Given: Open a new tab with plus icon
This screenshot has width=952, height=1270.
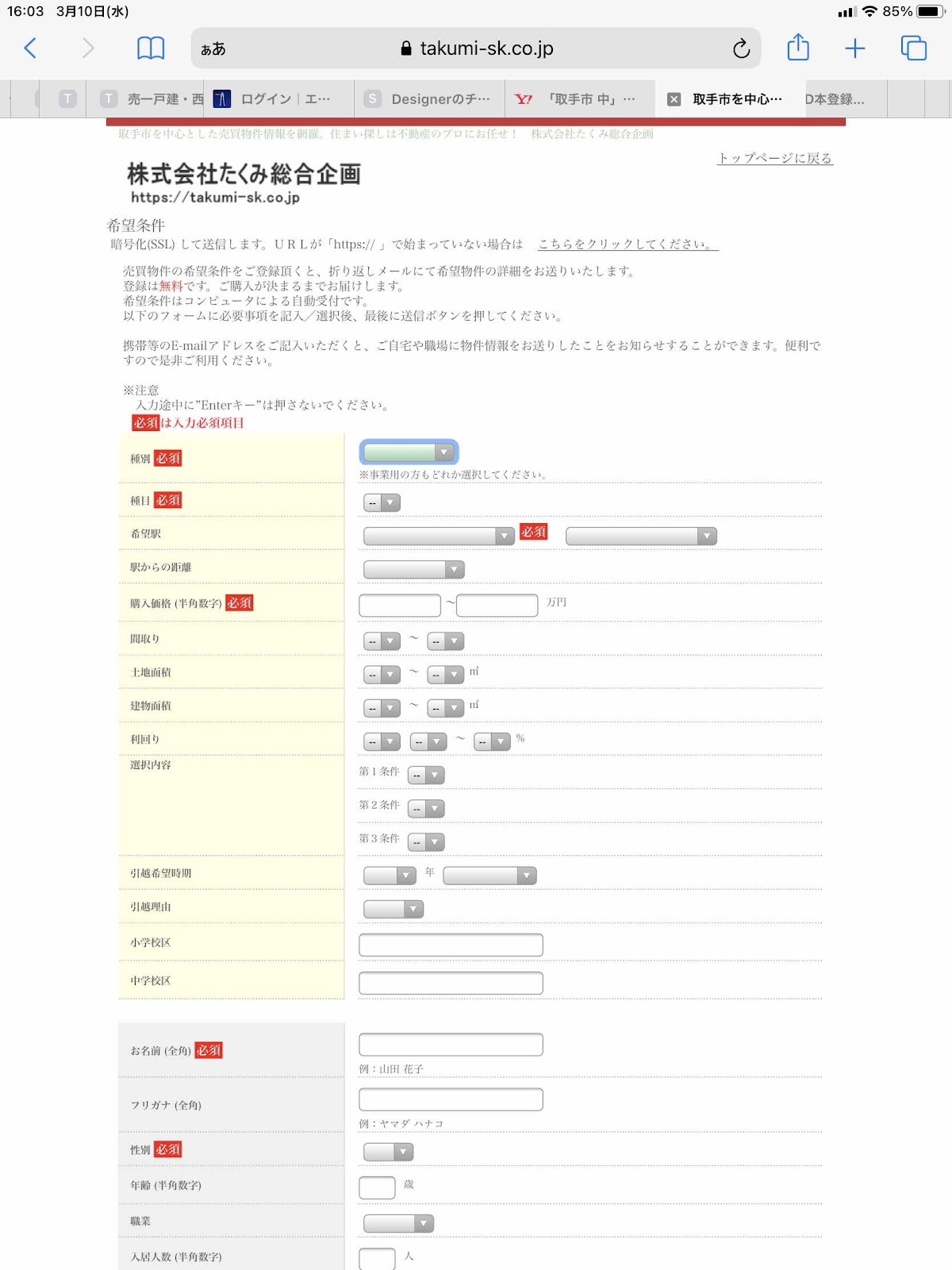Looking at the screenshot, I should point(855,48).
